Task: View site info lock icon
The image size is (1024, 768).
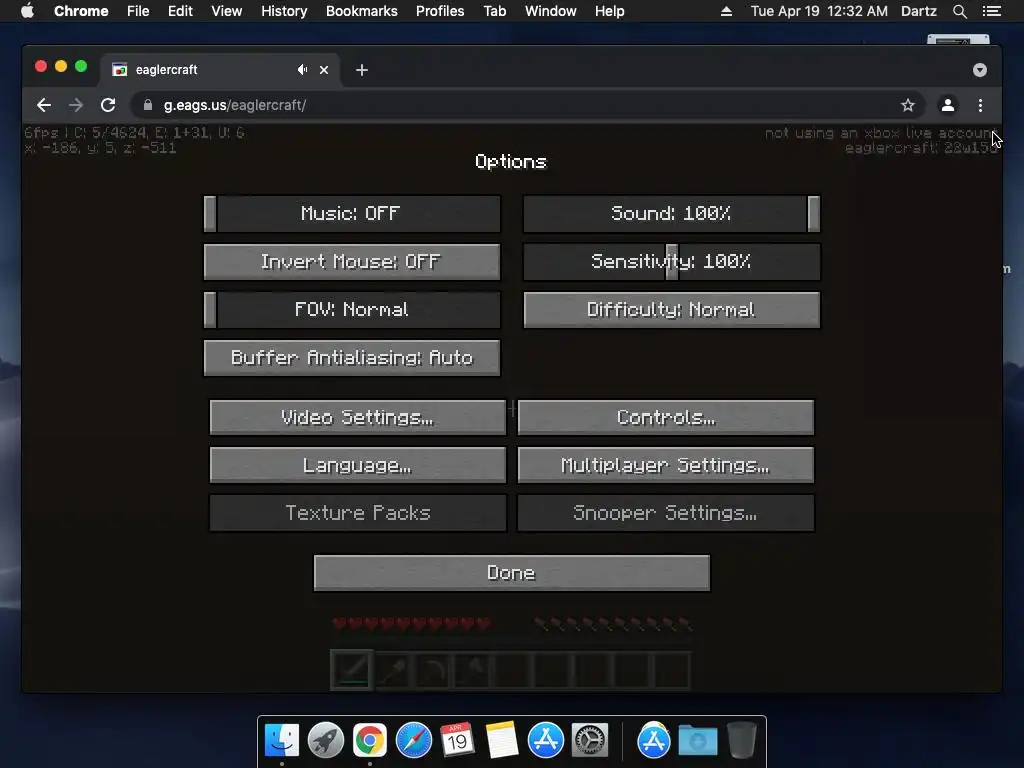Action: [148, 105]
